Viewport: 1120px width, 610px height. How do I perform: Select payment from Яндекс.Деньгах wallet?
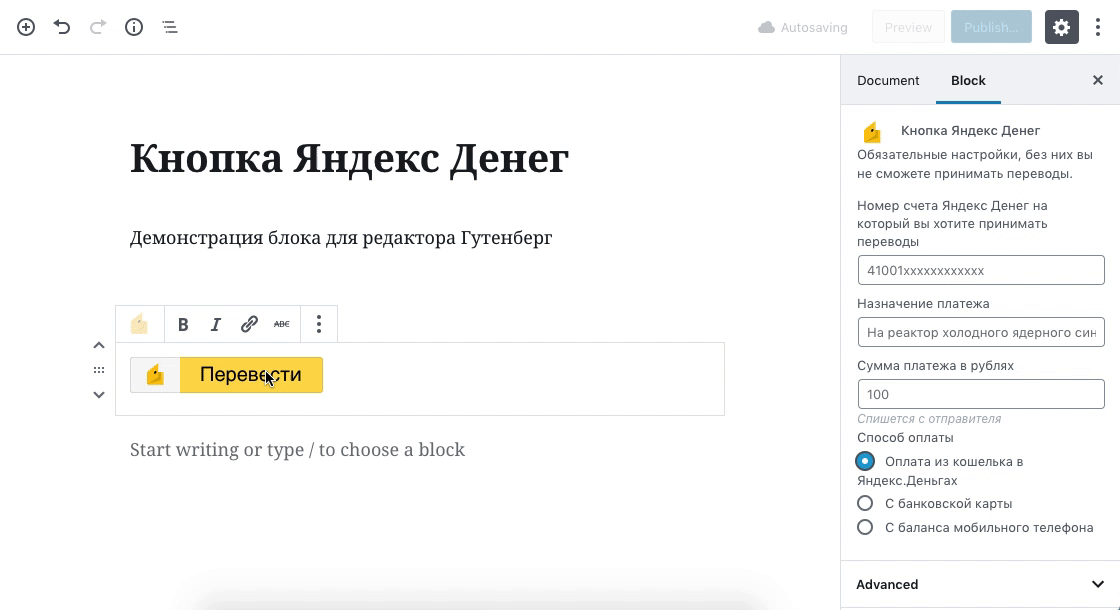(865, 461)
